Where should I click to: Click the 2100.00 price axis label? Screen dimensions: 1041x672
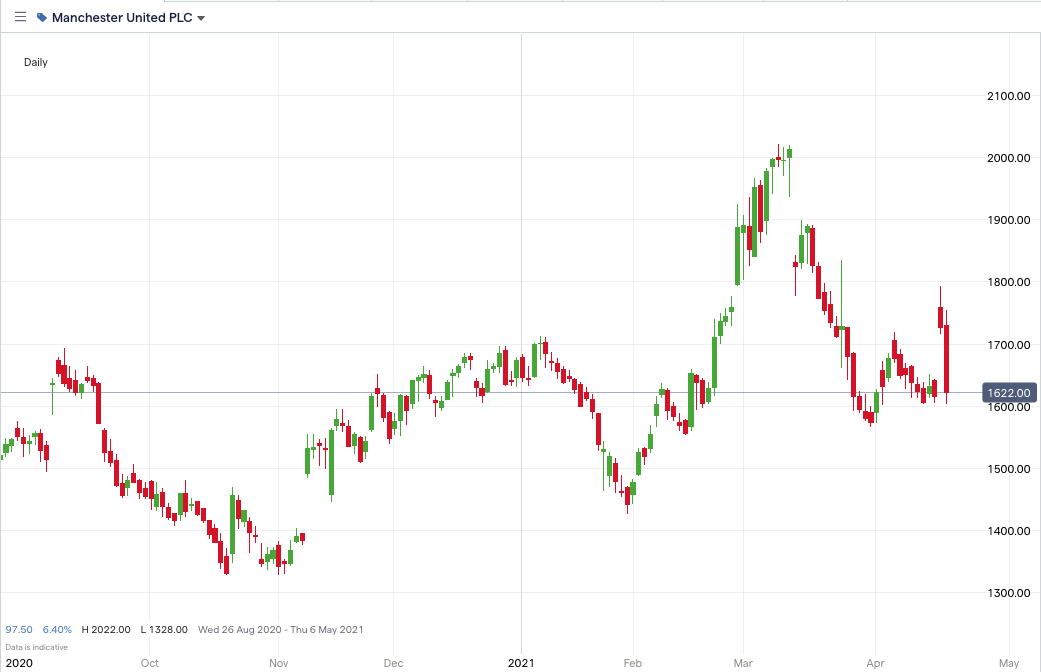pyautogui.click(x=1008, y=96)
